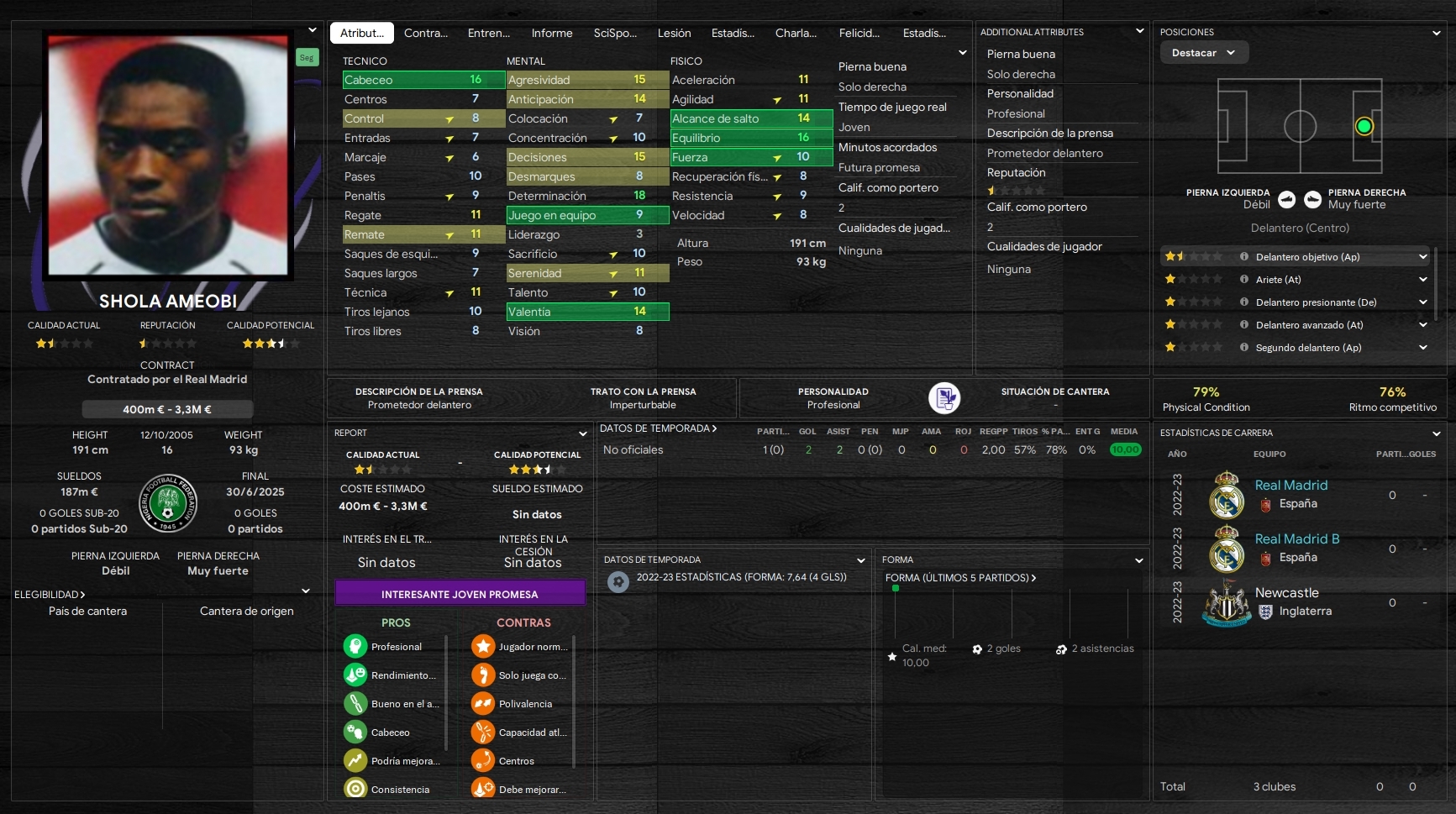Screen dimensions: 1456x814
Task: Open the Additional Attributes panel dropdown
Action: click(1140, 31)
